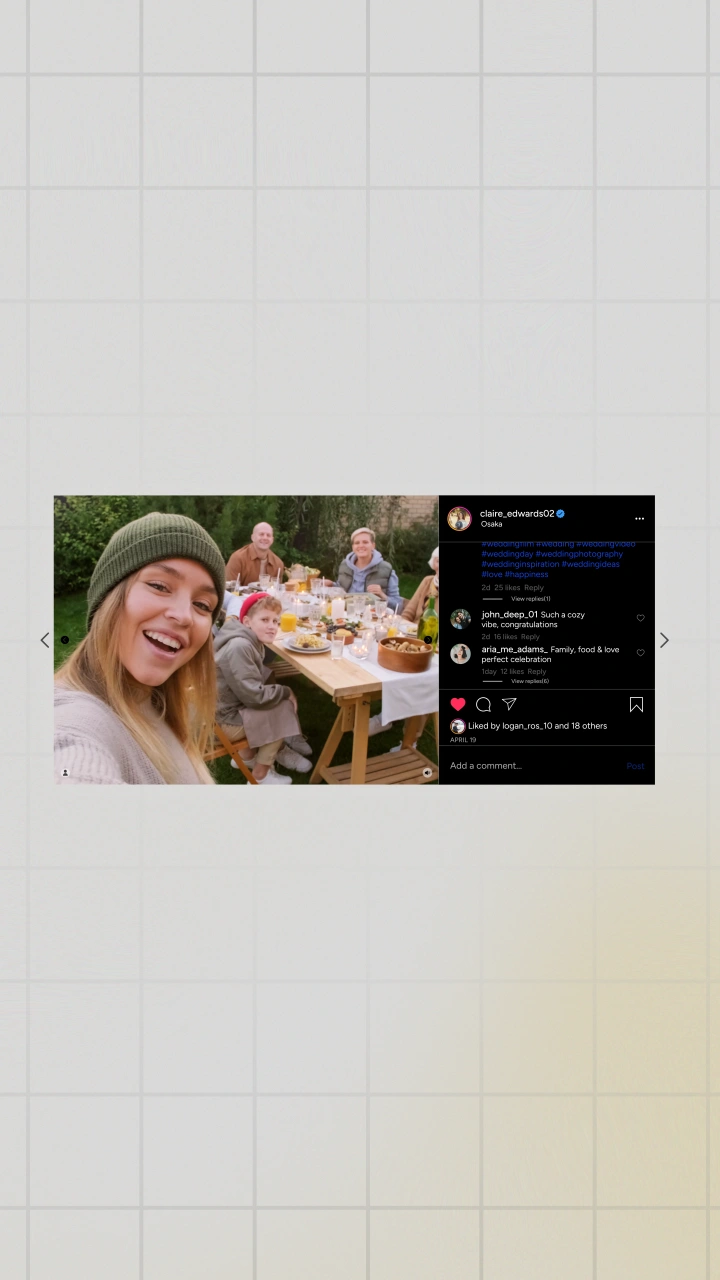
Task: Click the selfie photo of the dinner party
Action: (246, 640)
